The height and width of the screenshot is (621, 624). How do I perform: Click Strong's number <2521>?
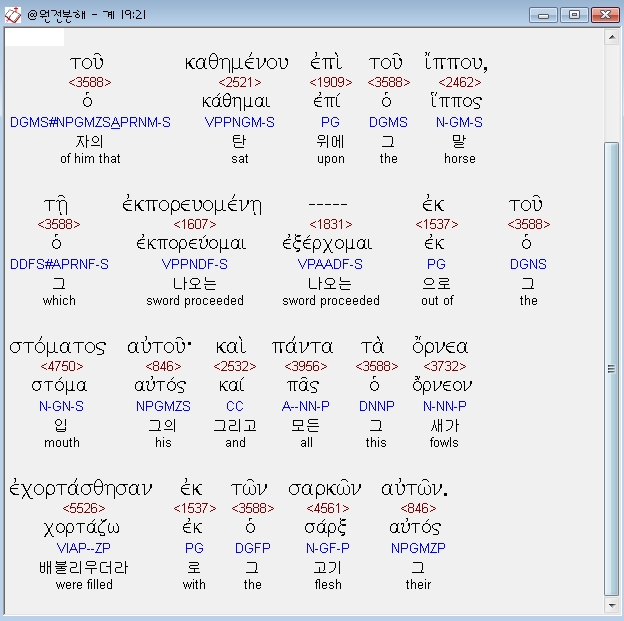pyautogui.click(x=240, y=82)
